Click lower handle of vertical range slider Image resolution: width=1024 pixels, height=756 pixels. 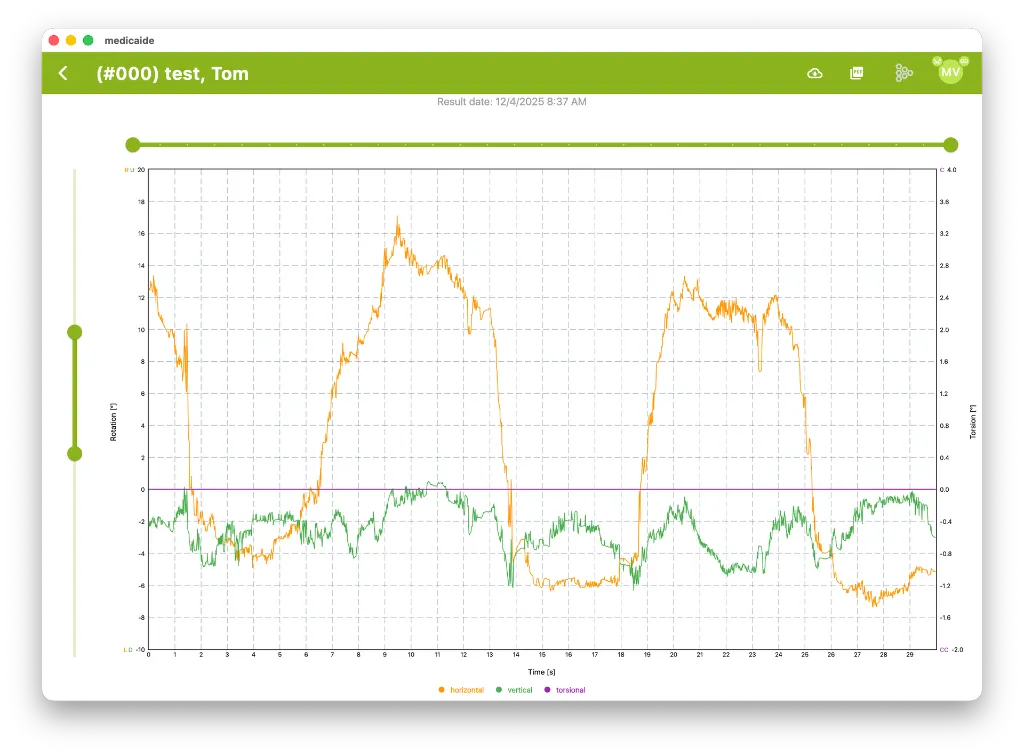74,454
